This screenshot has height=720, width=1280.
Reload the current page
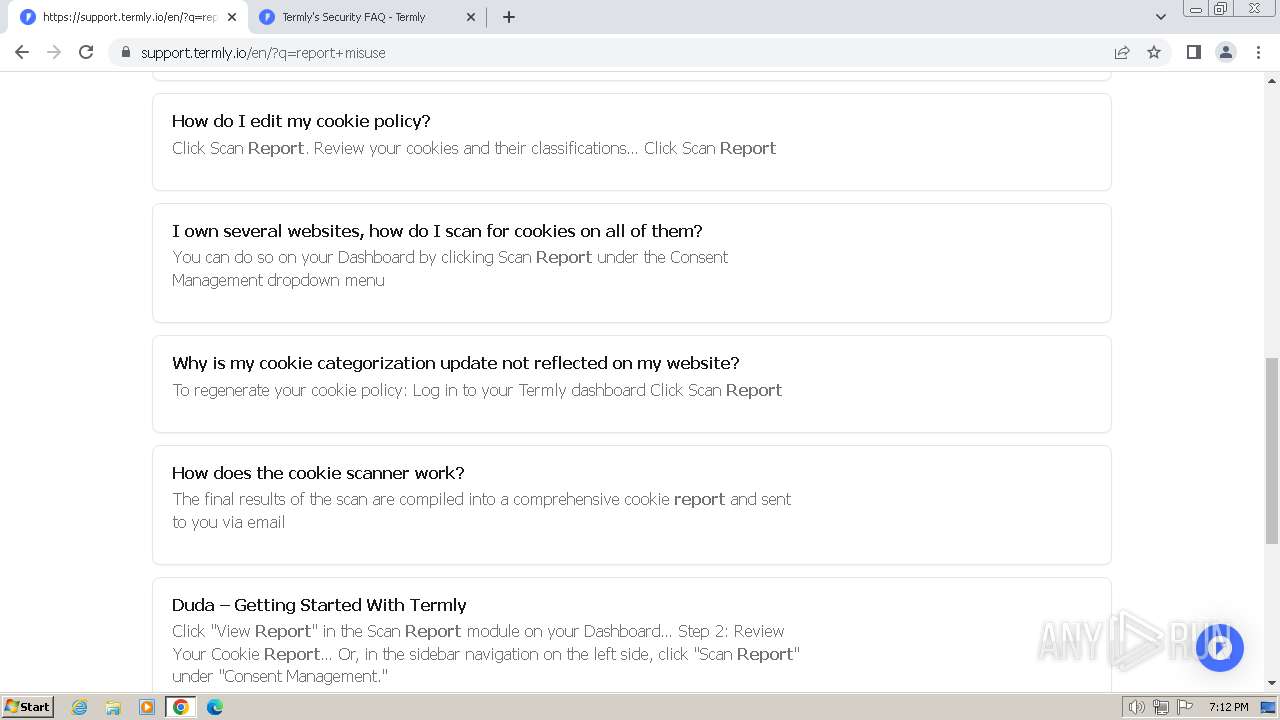(86, 52)
